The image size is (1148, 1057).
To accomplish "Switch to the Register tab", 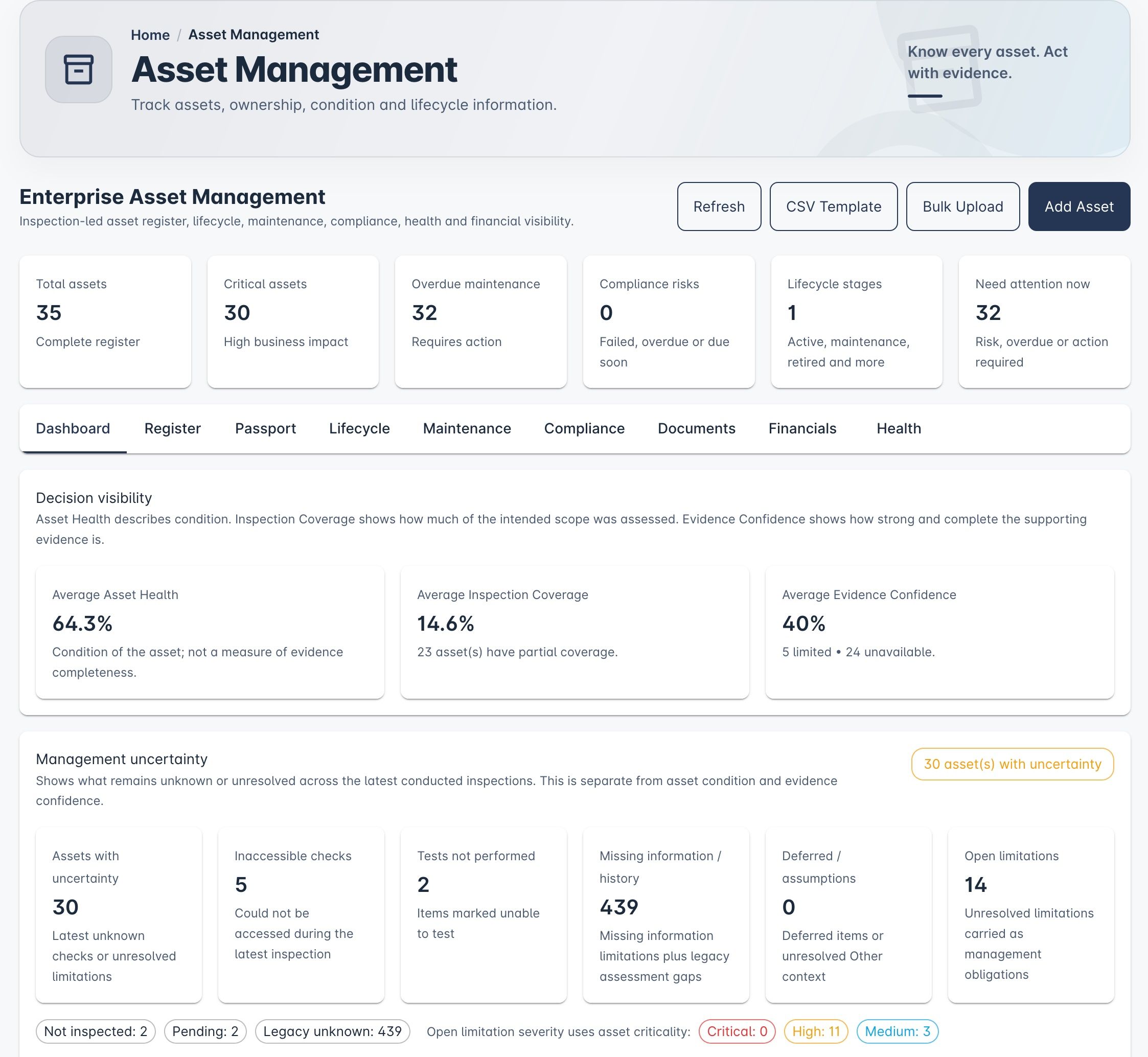I will [x=172, y=428].
